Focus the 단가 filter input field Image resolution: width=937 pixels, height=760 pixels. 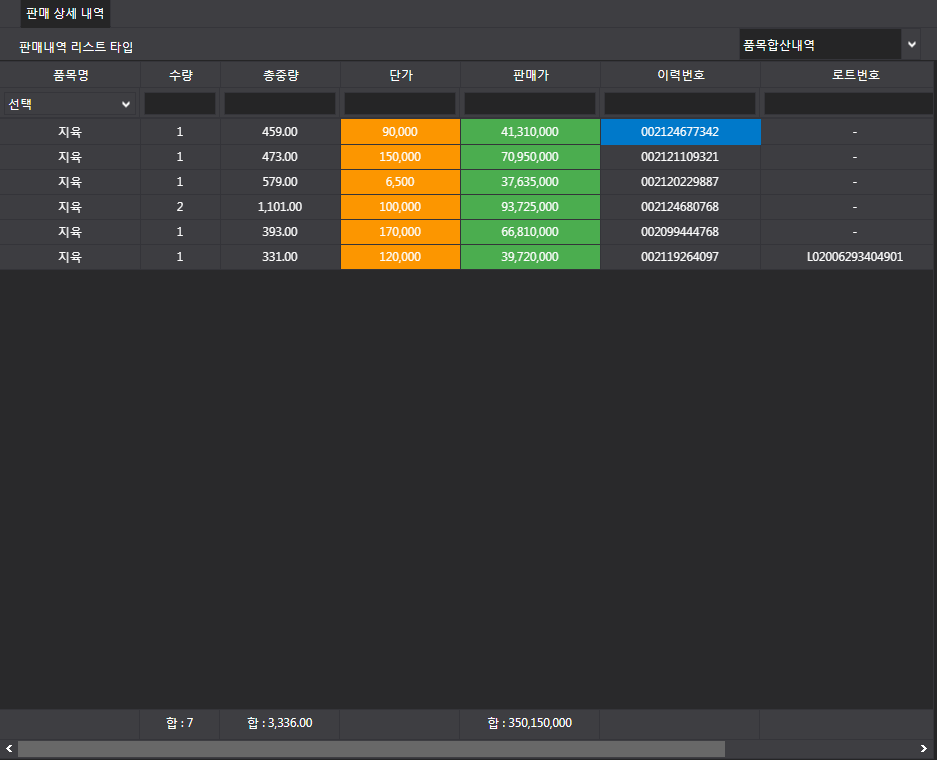(x=400, y=103)
